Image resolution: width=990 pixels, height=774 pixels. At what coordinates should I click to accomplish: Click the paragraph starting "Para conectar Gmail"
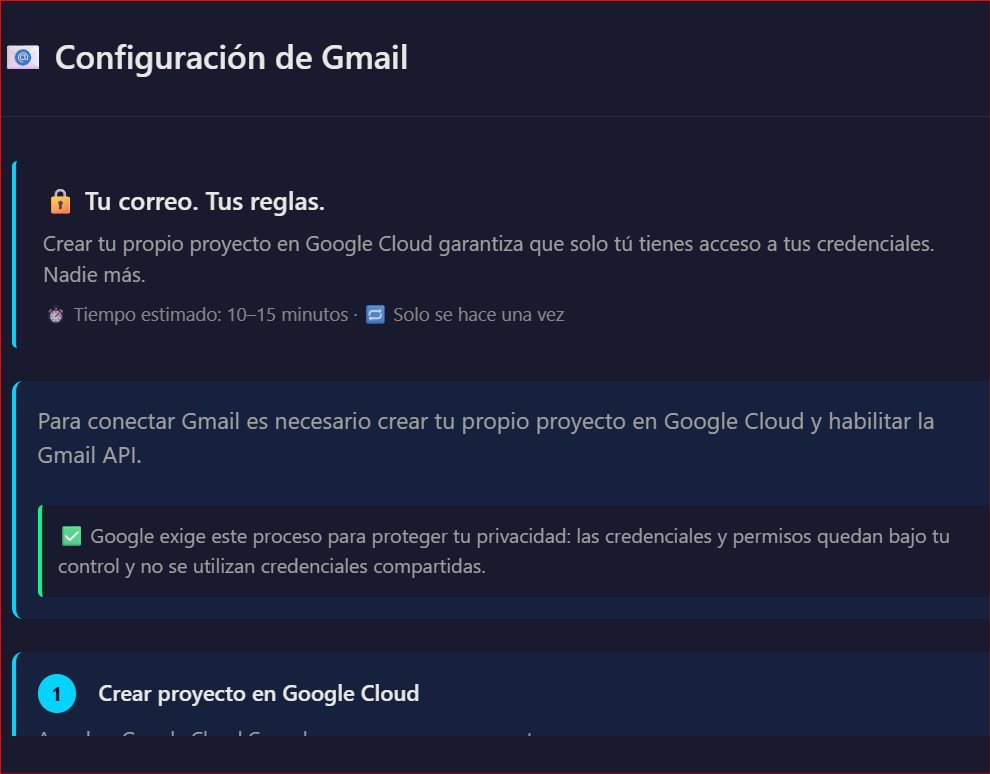(485, 421)
